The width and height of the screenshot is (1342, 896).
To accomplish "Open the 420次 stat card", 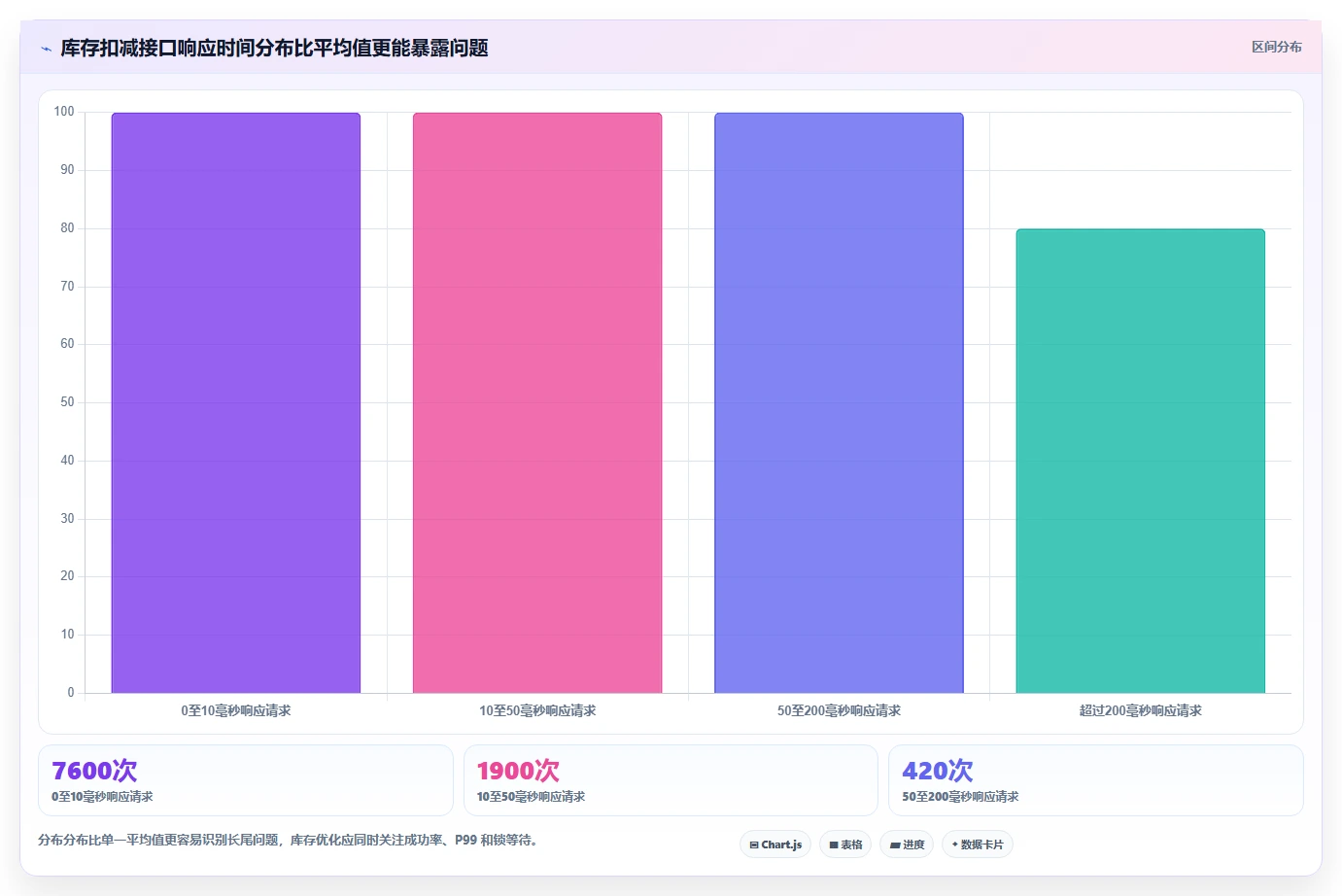I will [1096, 780].
